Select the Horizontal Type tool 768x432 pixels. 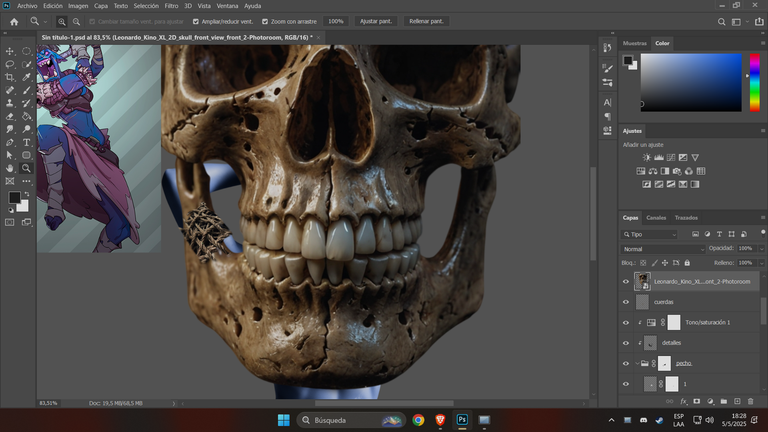(x=26, y=142)
